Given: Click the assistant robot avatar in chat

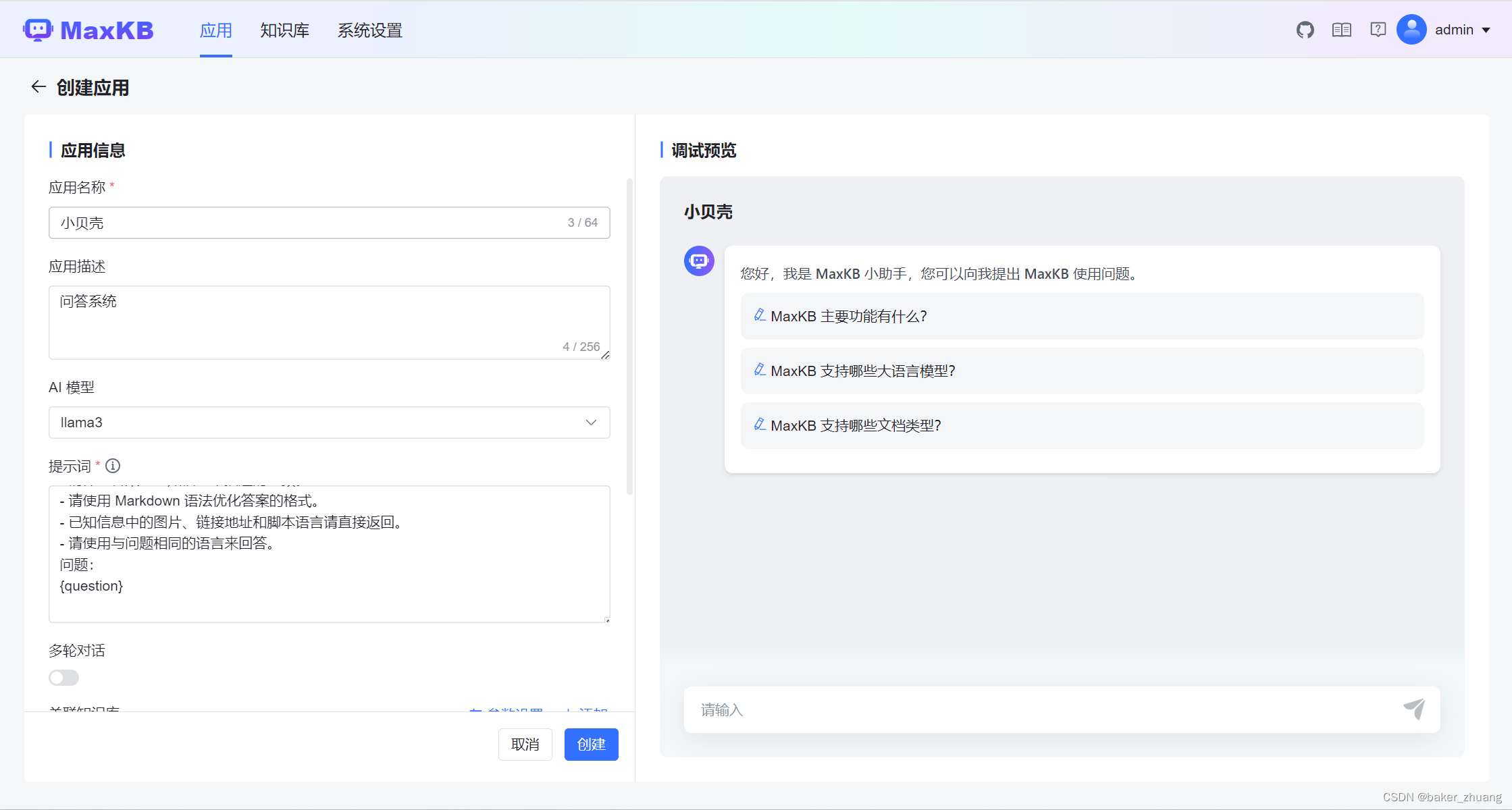Looking at the screenshot, I should 699,261.
